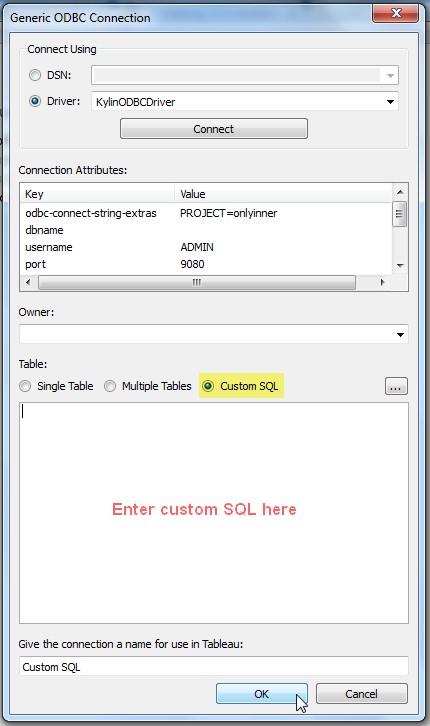Click the horizontal scroll left arrow
Viewport: 430px width, 726px height.
(x=28, y=282)
